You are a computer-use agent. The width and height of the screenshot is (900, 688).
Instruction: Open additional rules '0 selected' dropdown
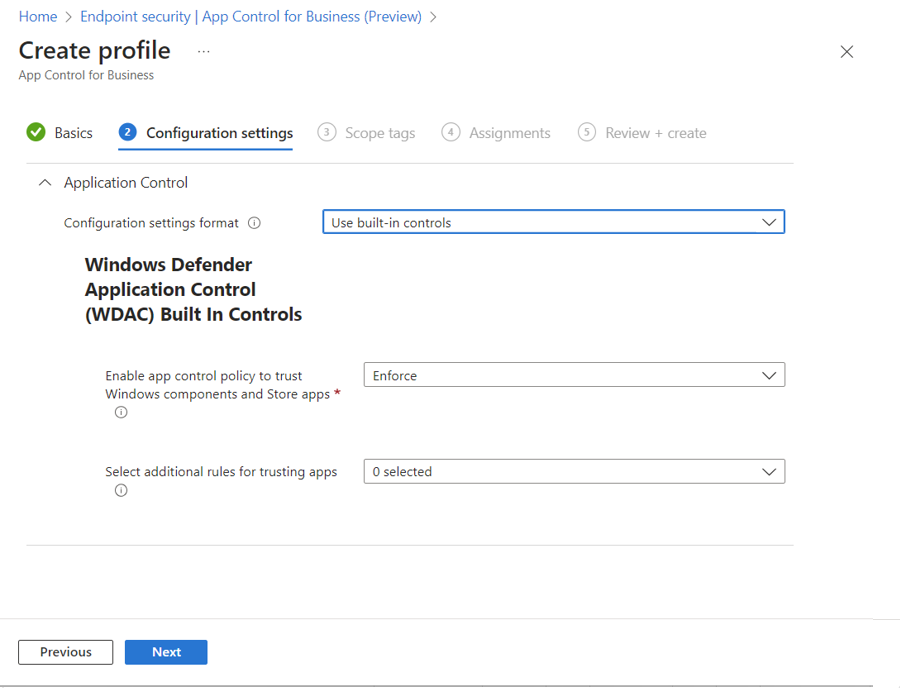tap(574, 471)
